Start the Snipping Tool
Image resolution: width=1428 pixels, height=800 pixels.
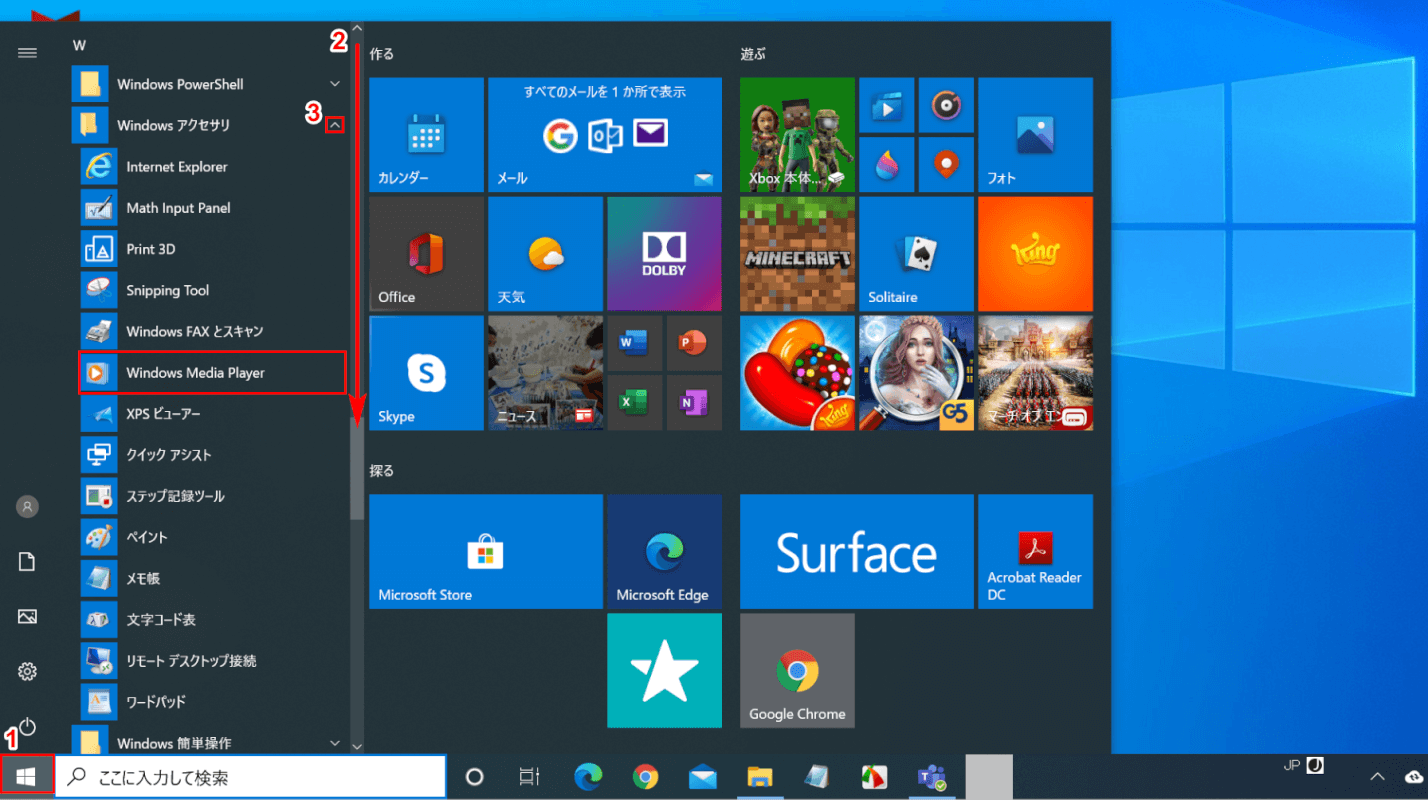[x=211, y=290]
